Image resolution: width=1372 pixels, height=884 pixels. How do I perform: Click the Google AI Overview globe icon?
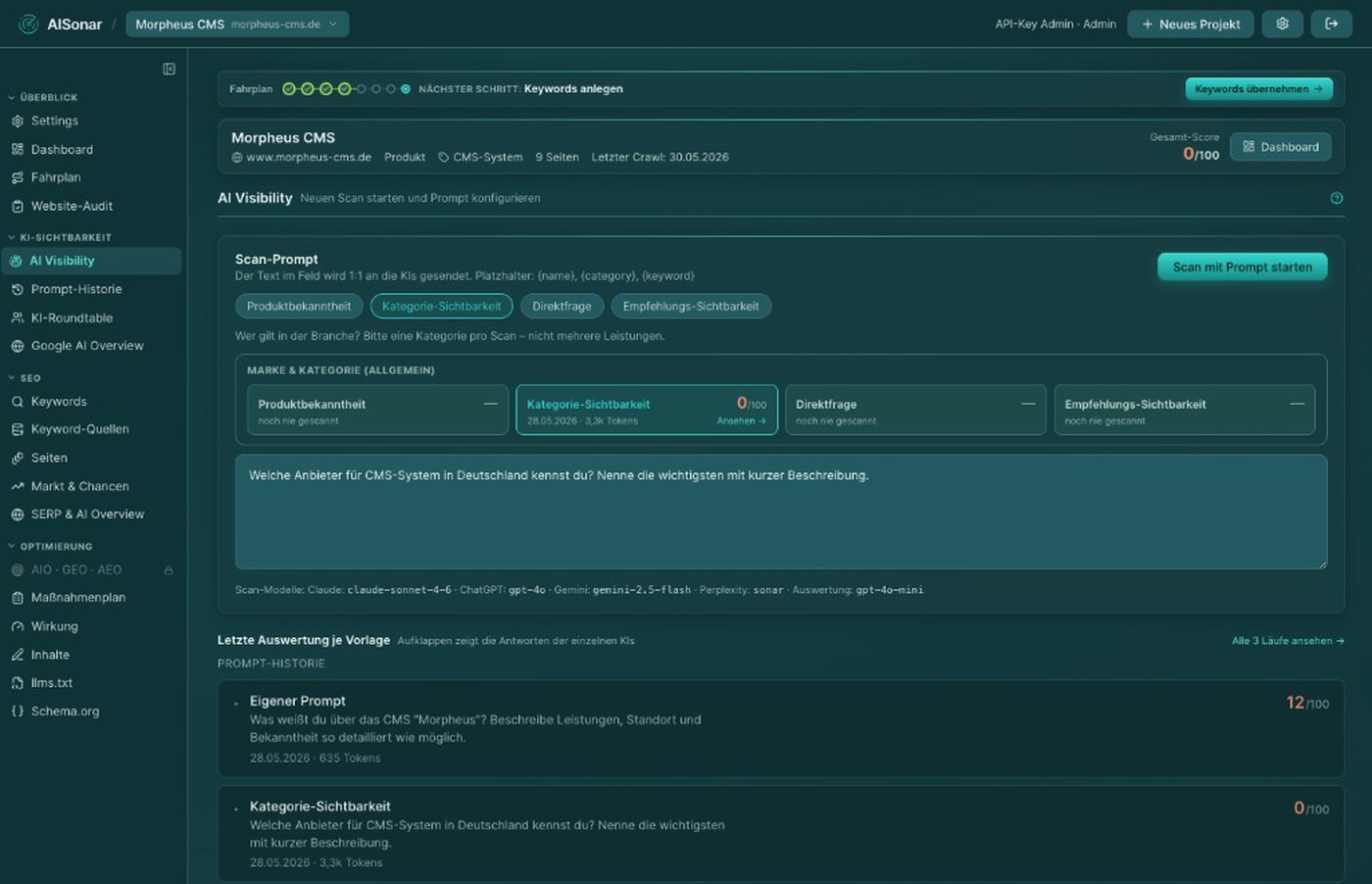pyautogui.click(x=18, y=346)
